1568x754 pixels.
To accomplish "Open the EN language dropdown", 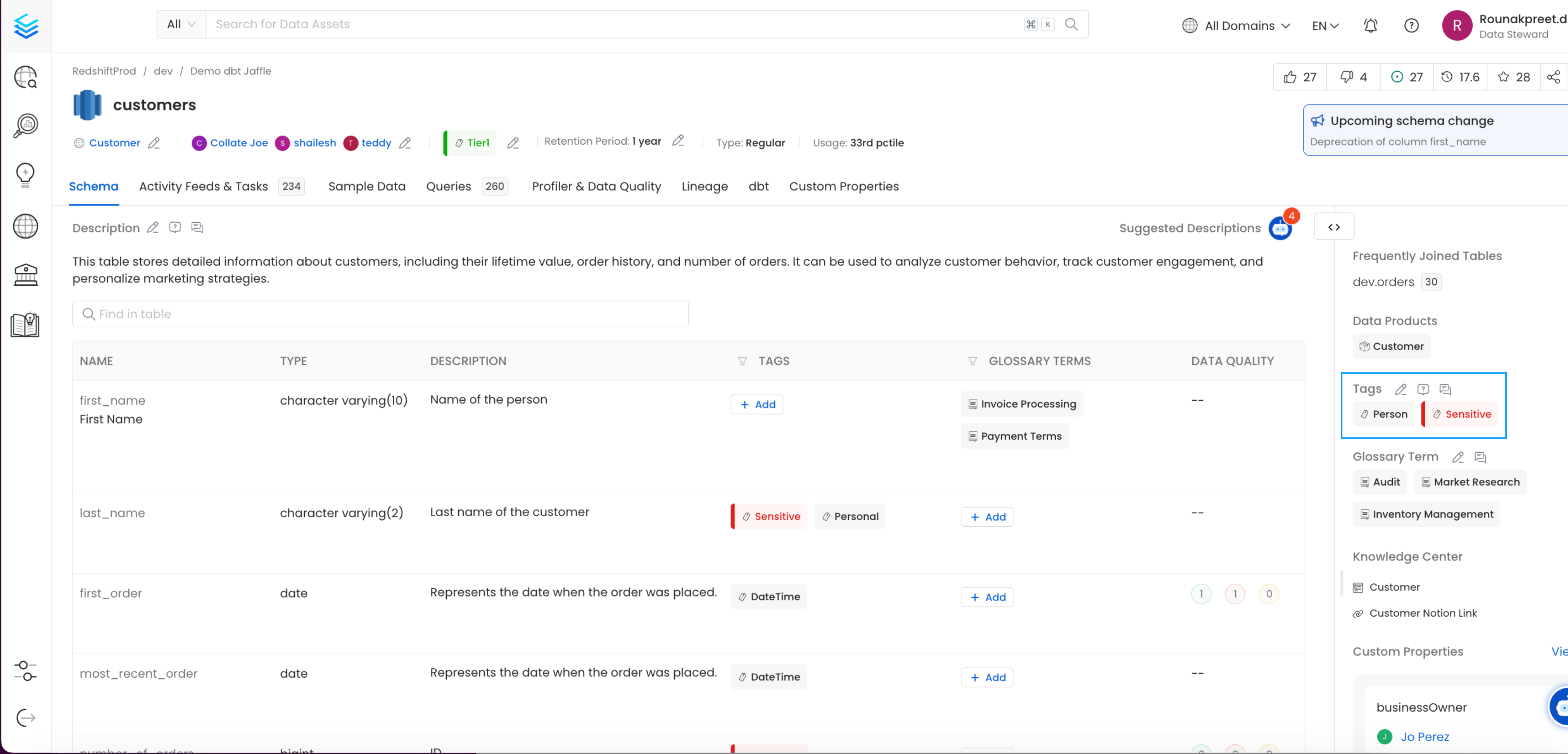I will tap(1325, 26).
